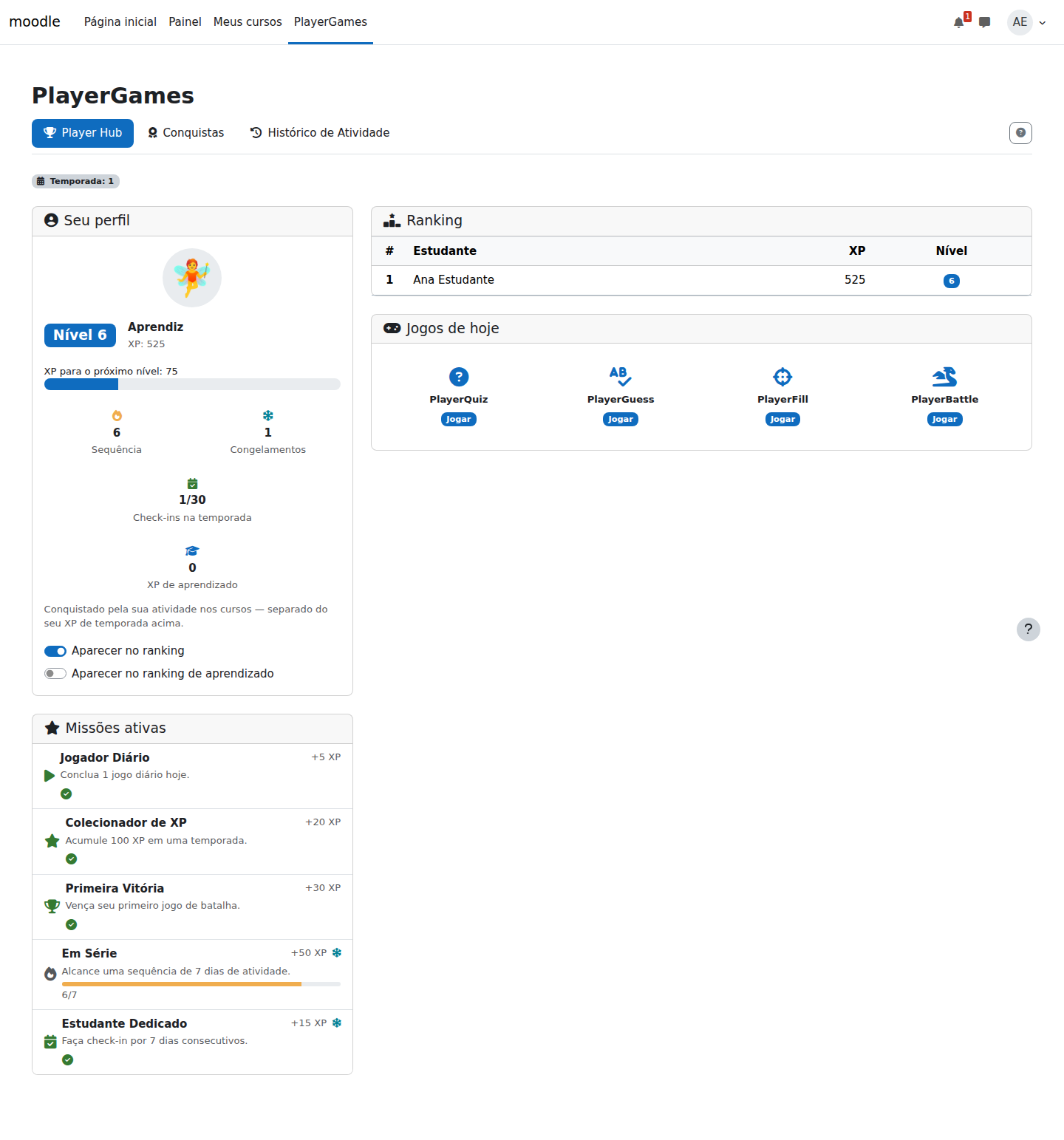The height and width of the screenshot is (1140, 1064).
Task: Click the flame streak icon above Sequência
Action: tap(117, 416)
